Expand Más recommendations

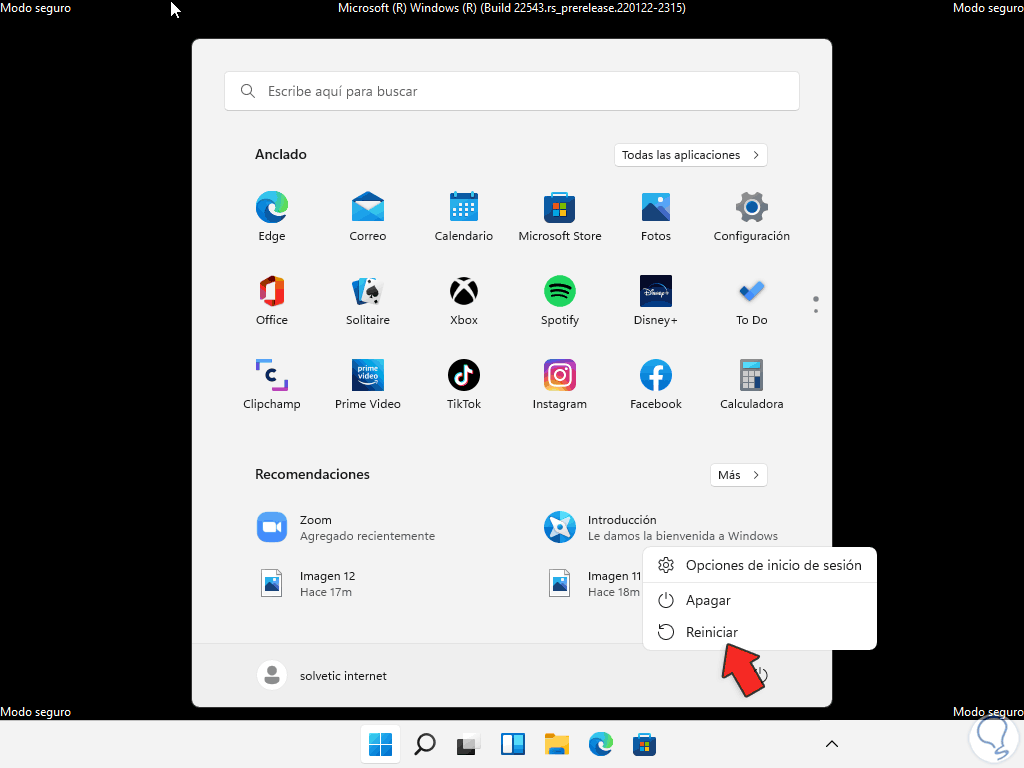point(739,475)
